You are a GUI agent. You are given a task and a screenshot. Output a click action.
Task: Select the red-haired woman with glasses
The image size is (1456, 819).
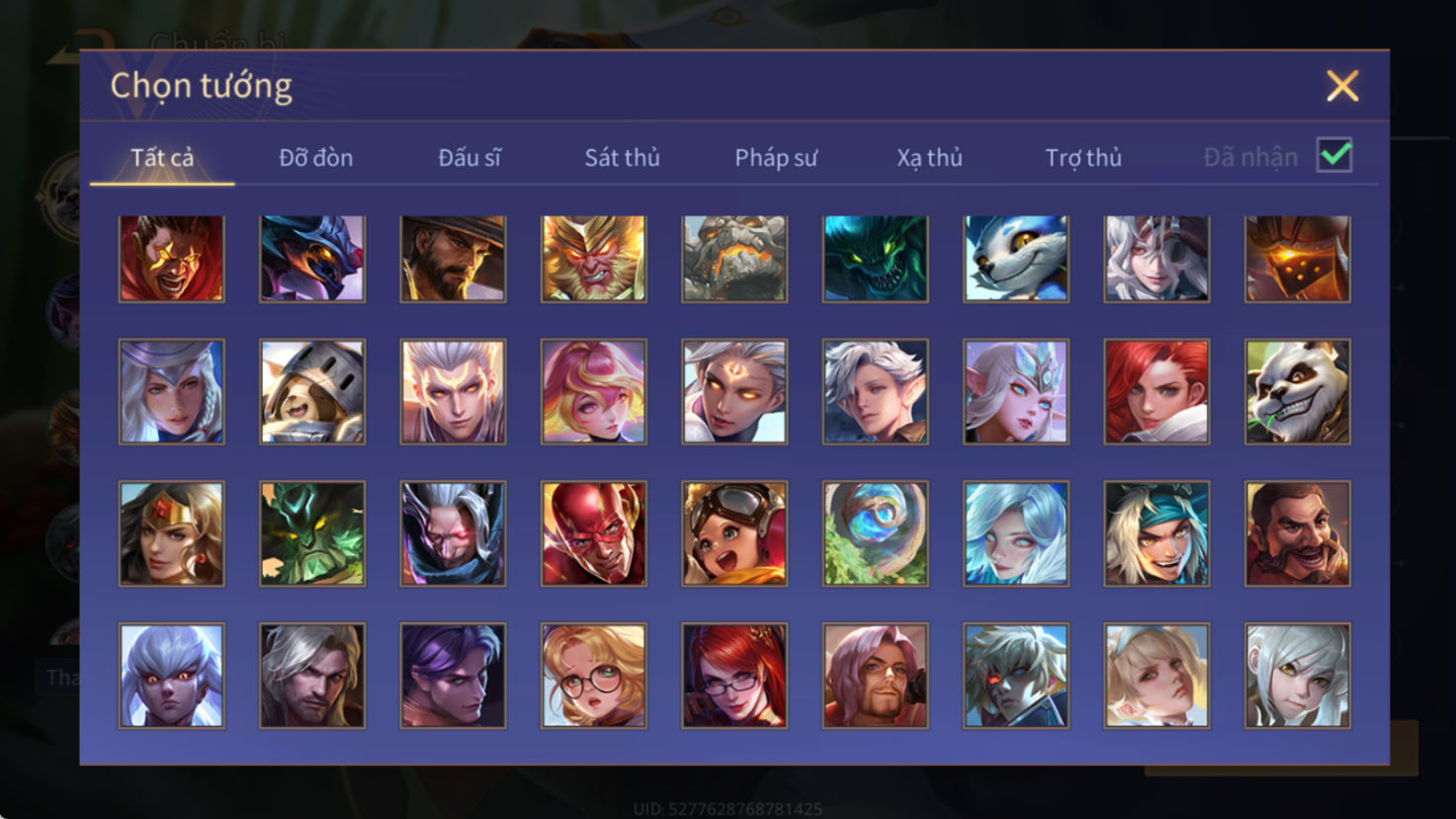[x=734, y=676]
